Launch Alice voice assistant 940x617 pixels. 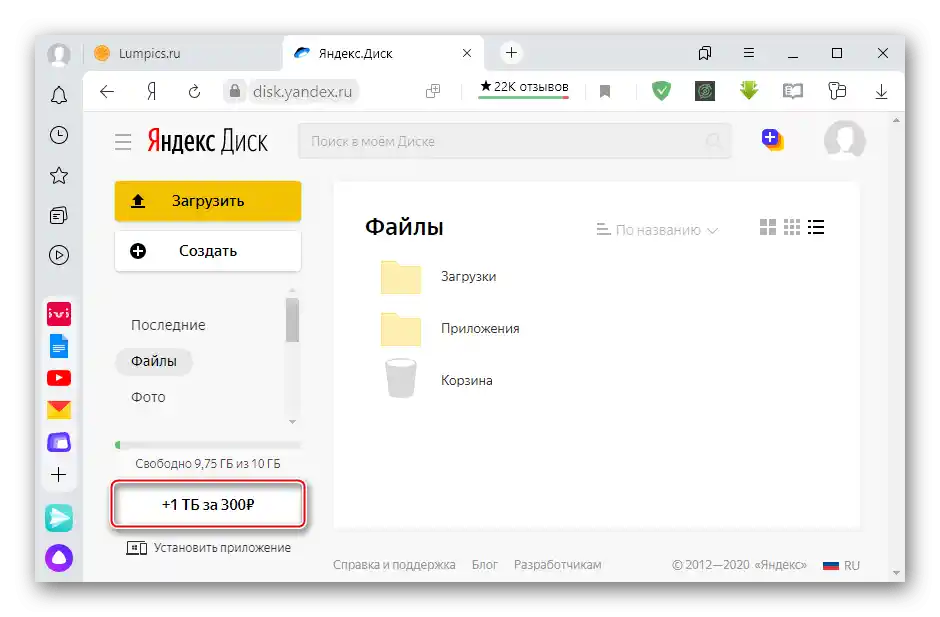click(x=59, y=558)
